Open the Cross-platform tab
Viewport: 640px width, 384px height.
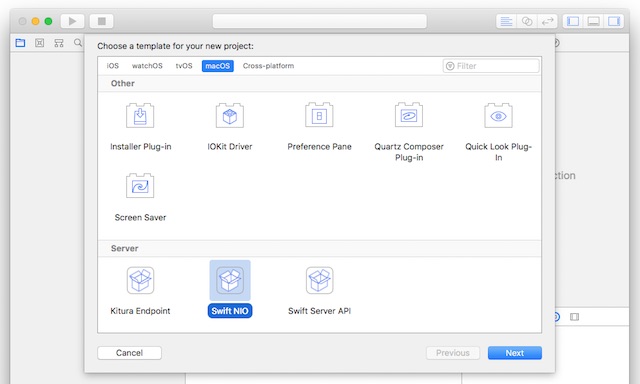[268, 66]
